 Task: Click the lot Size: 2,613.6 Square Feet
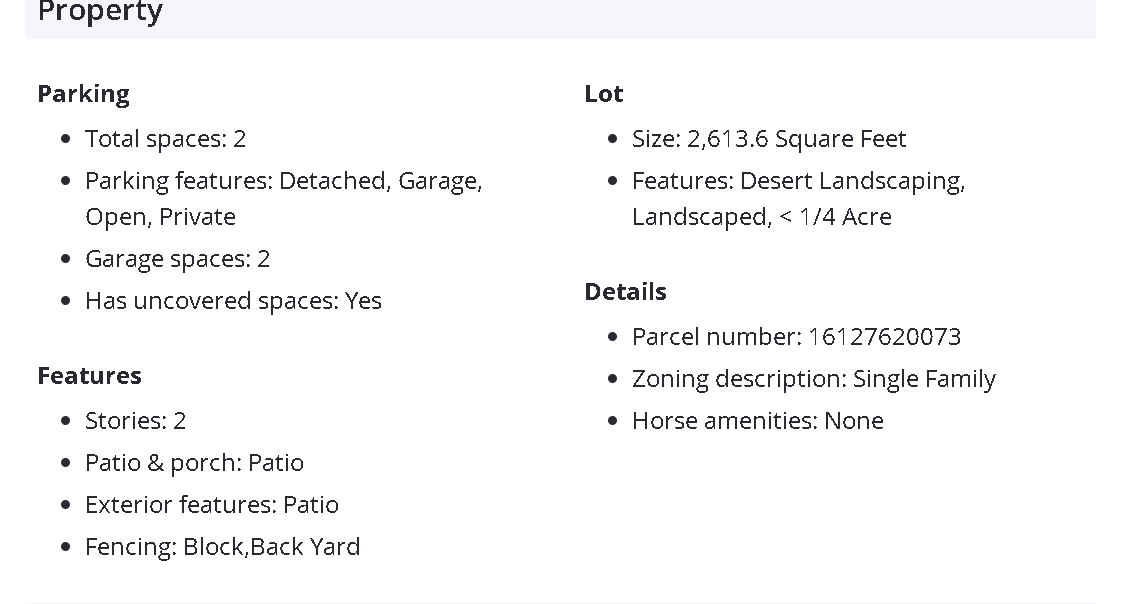[x=769, y=139]
